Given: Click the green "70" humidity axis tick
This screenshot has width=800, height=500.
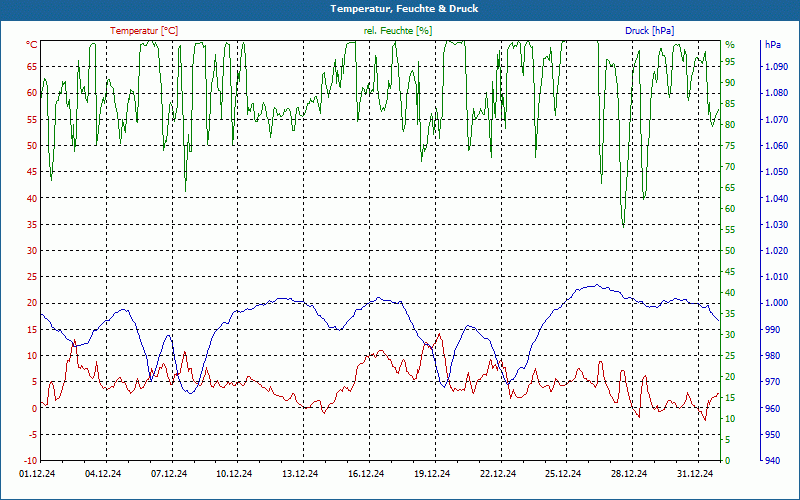Looking at the screenshot, I should [x=730, y=167].
